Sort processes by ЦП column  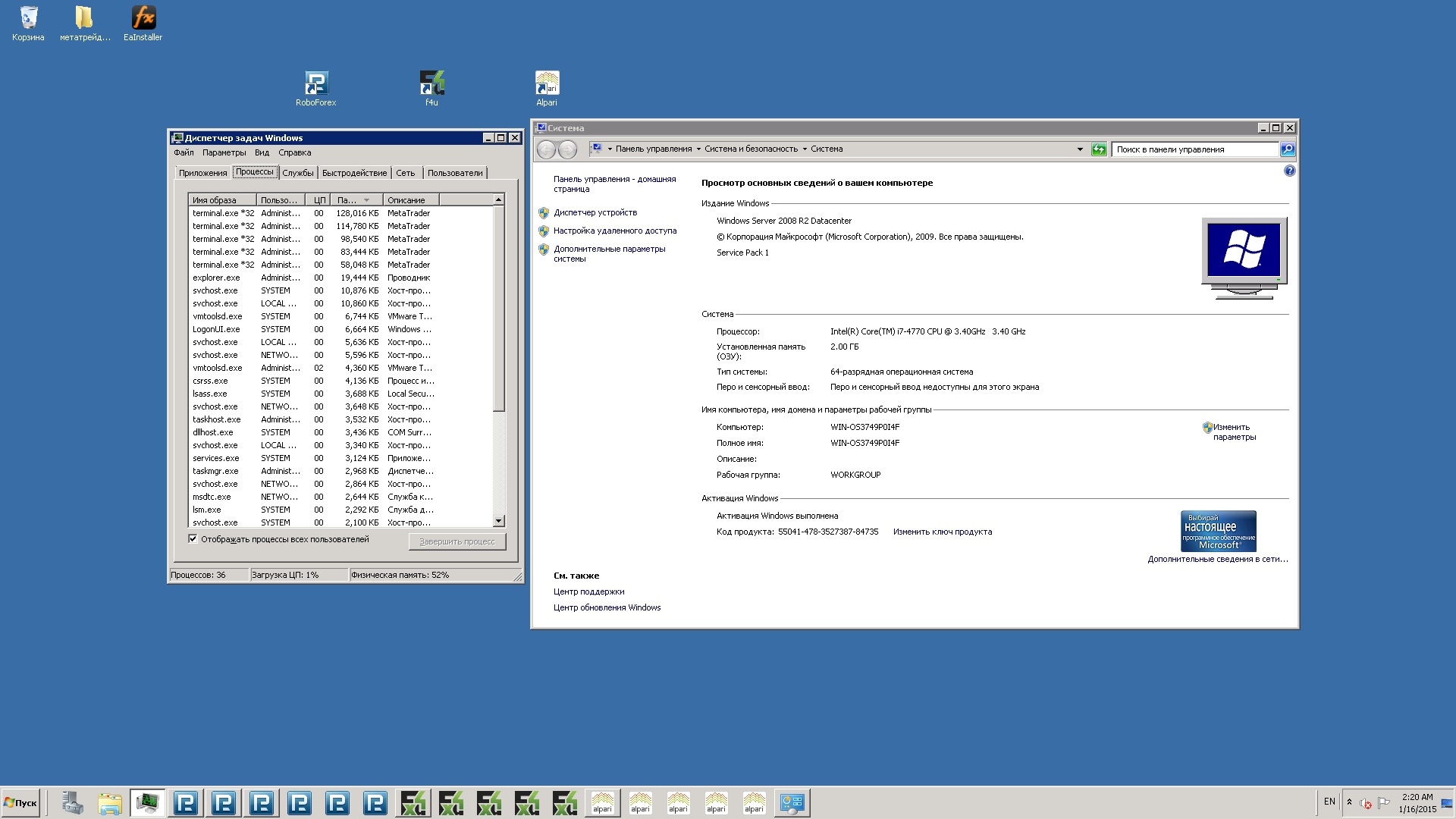[319, 200]
